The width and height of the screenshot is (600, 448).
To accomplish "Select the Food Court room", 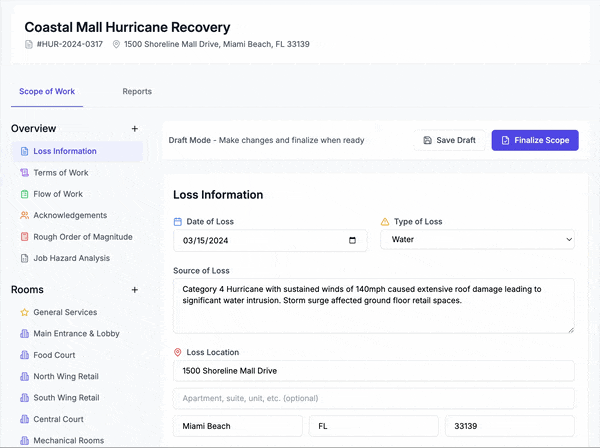I will (x=56, y=355).
